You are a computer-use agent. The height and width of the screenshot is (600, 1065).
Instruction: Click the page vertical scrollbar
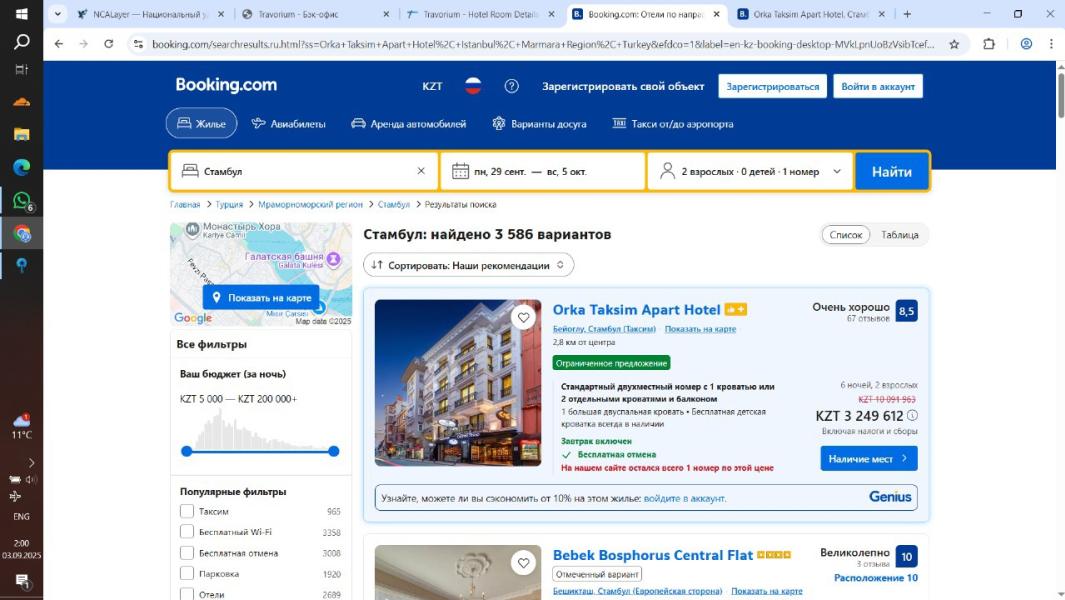[x=1060, y=95]
